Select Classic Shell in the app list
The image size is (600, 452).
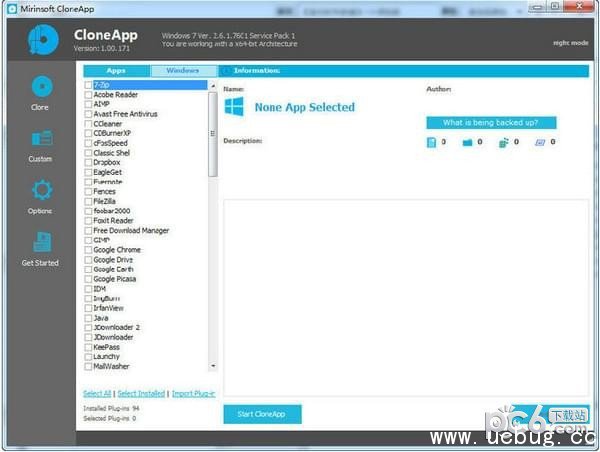(112, 153)
